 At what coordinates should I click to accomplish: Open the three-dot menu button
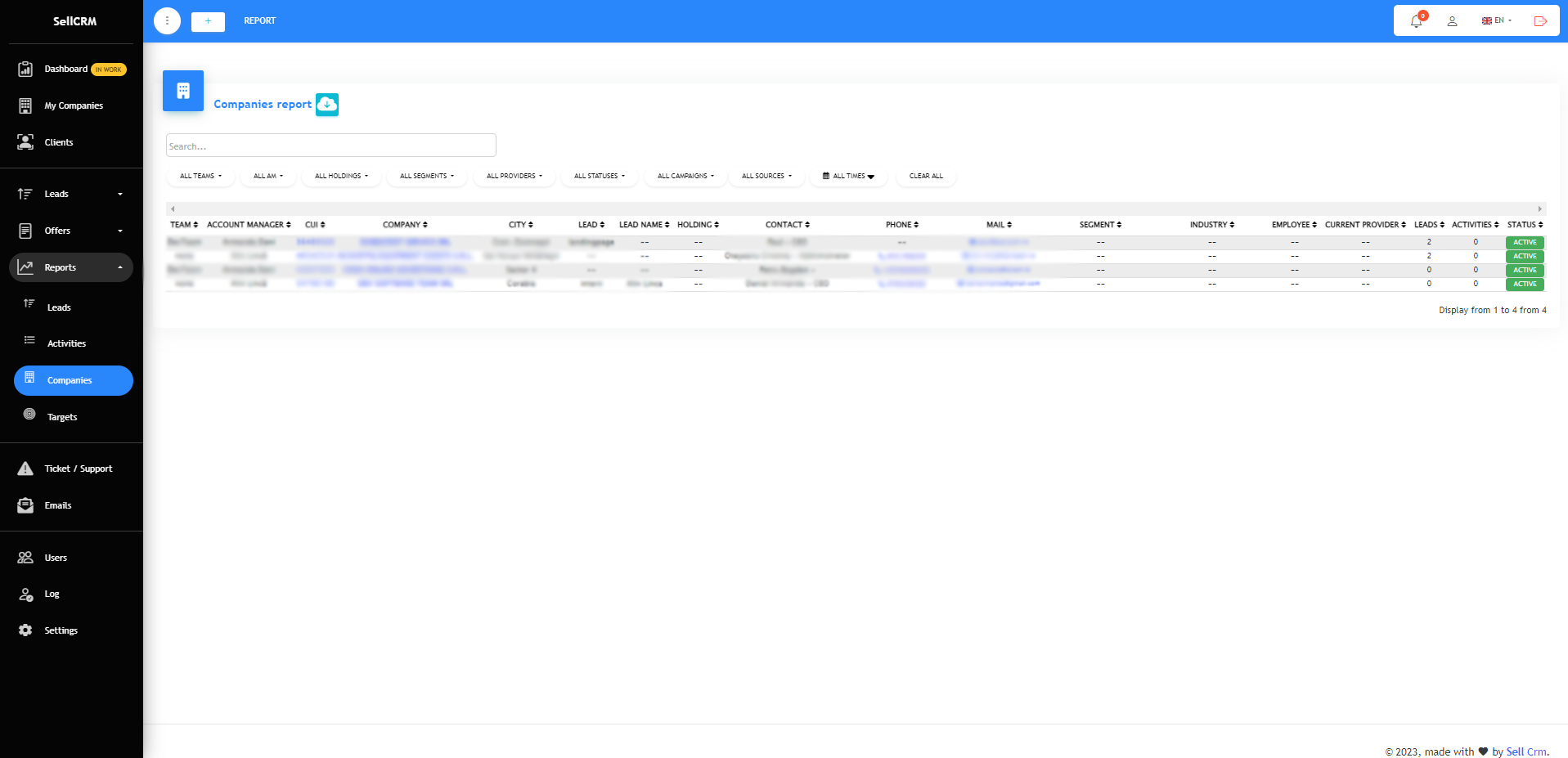point(167,21)
